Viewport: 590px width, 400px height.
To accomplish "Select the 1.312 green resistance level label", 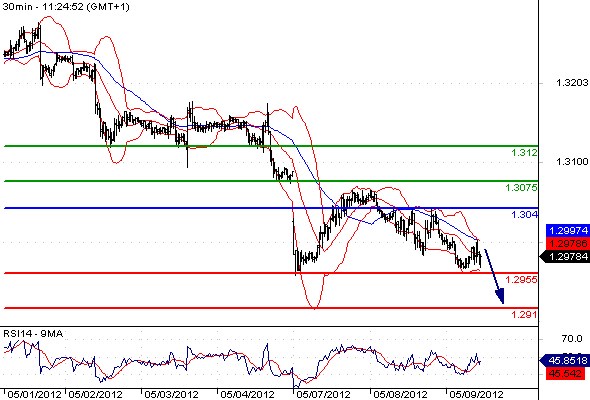I will (524, 152).
